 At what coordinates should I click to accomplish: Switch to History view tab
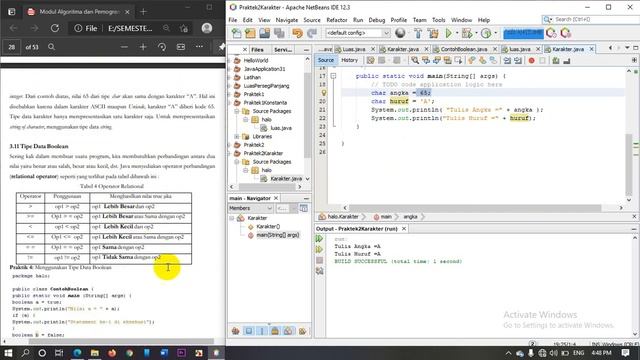[x=349, y=60]
